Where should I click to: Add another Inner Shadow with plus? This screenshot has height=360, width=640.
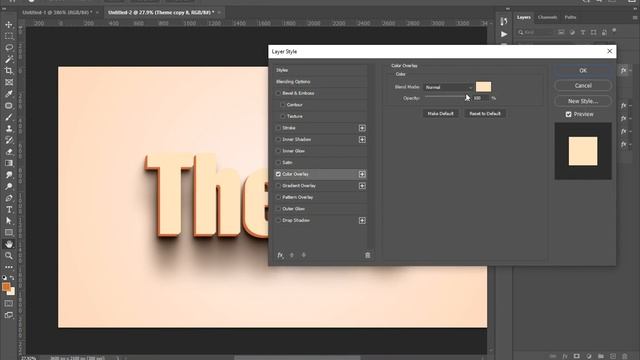tap(362, 140)
